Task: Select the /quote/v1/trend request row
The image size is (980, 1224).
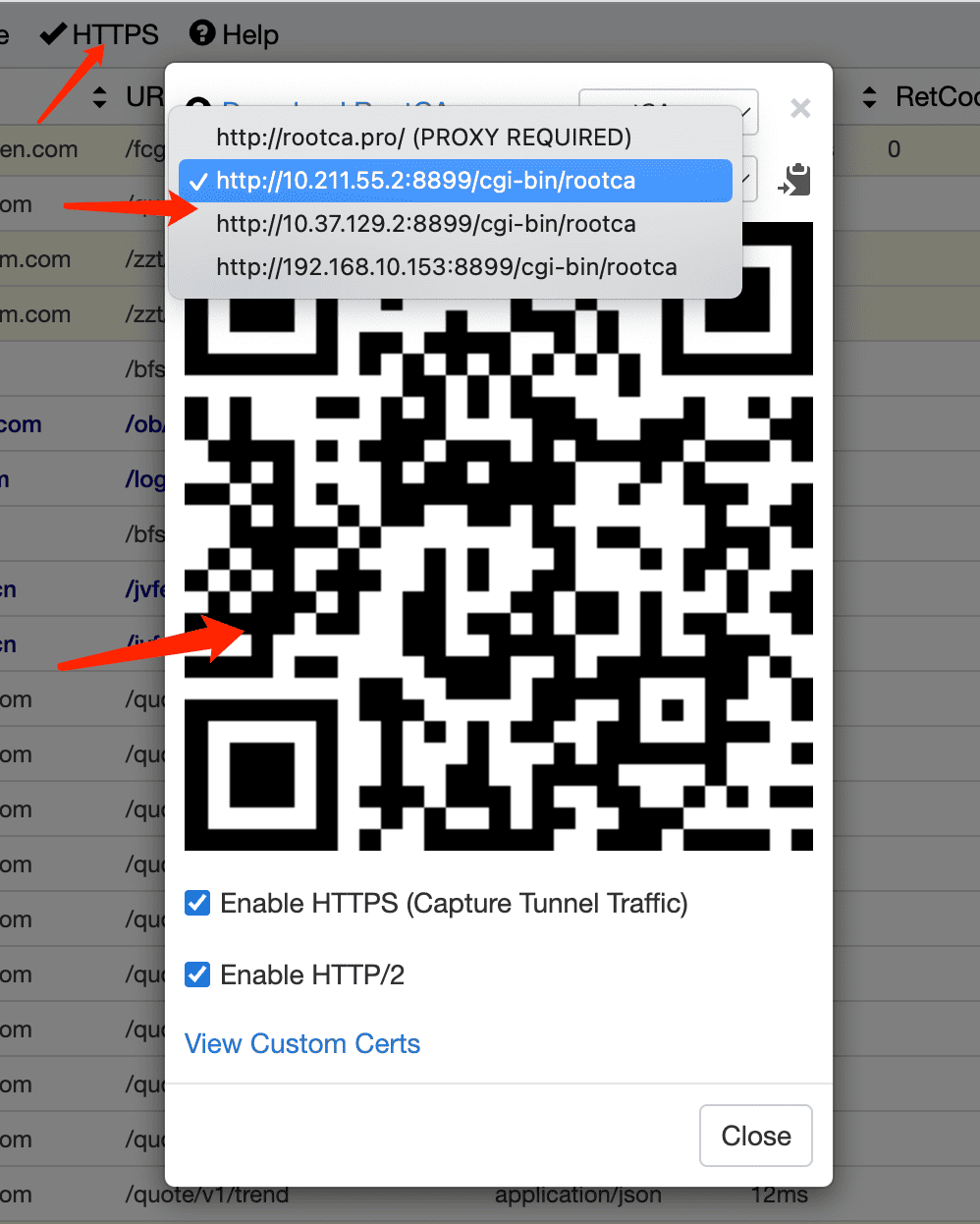Action: point(490,1196)
